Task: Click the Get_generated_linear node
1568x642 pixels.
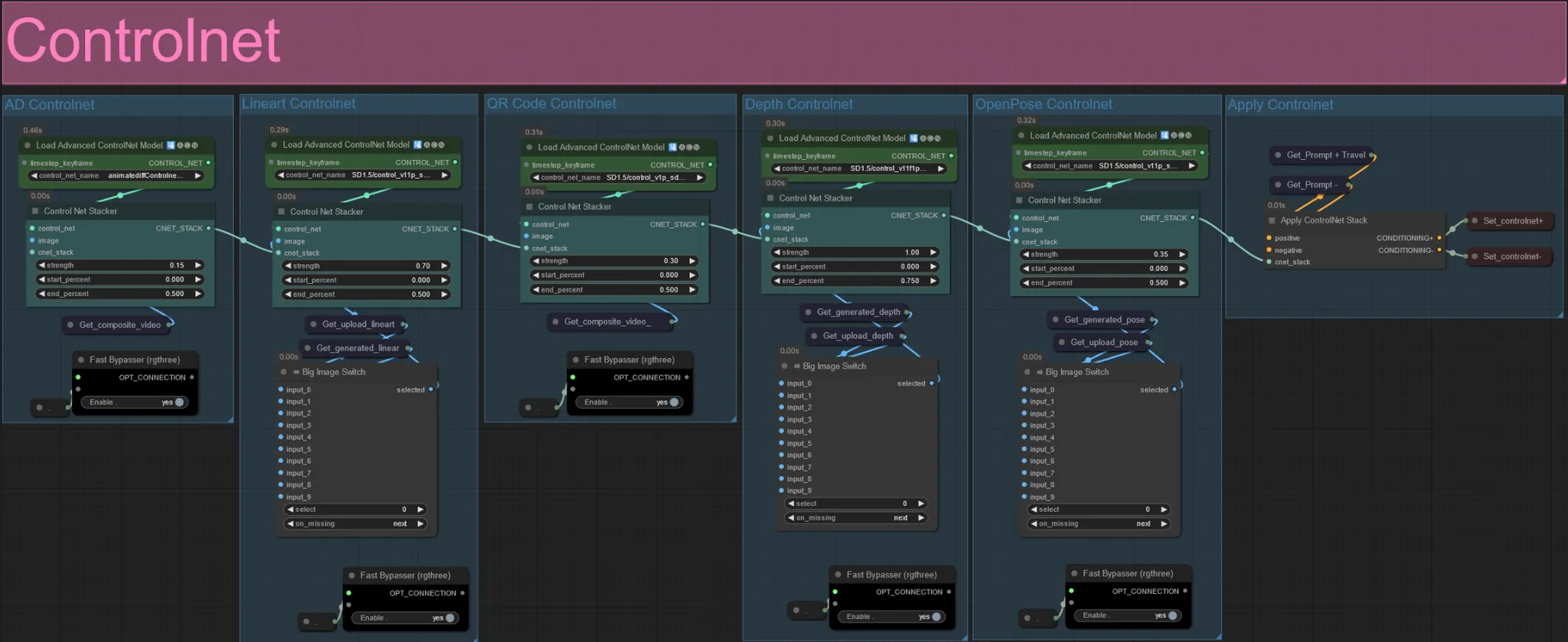Action: click(x=356, y=348)
